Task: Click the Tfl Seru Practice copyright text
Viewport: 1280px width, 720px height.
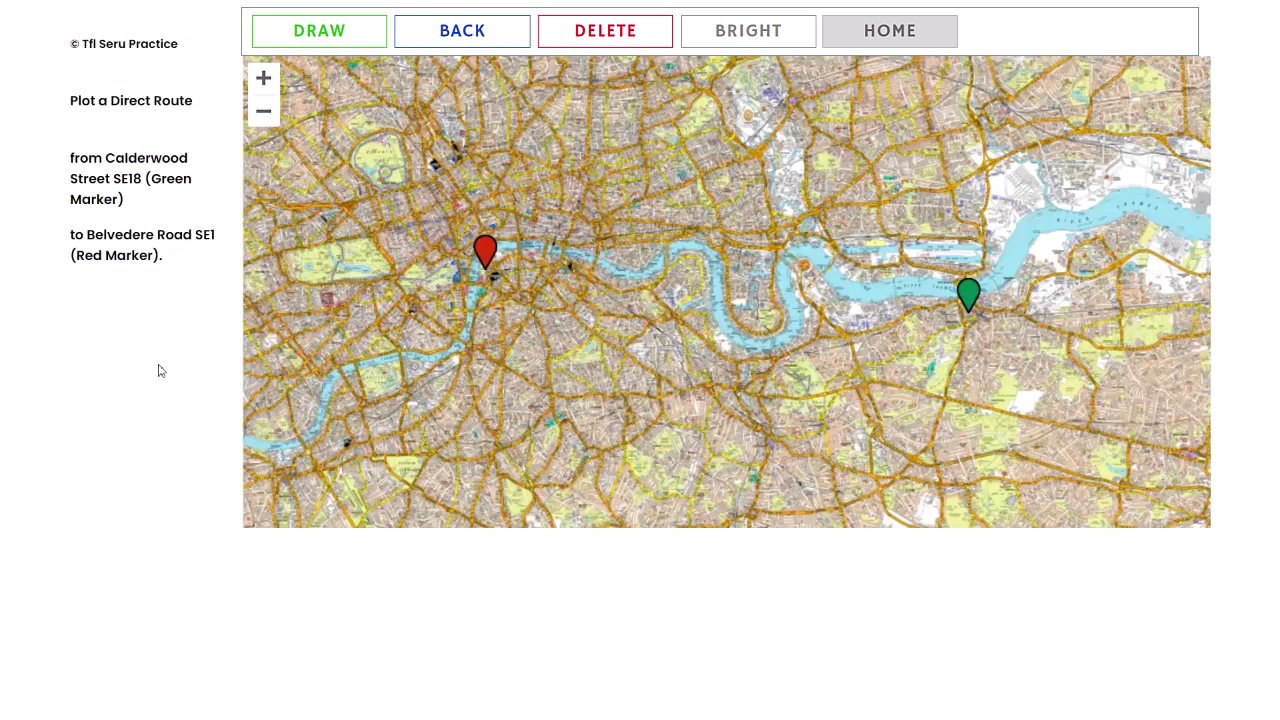Action: (124, 44)
